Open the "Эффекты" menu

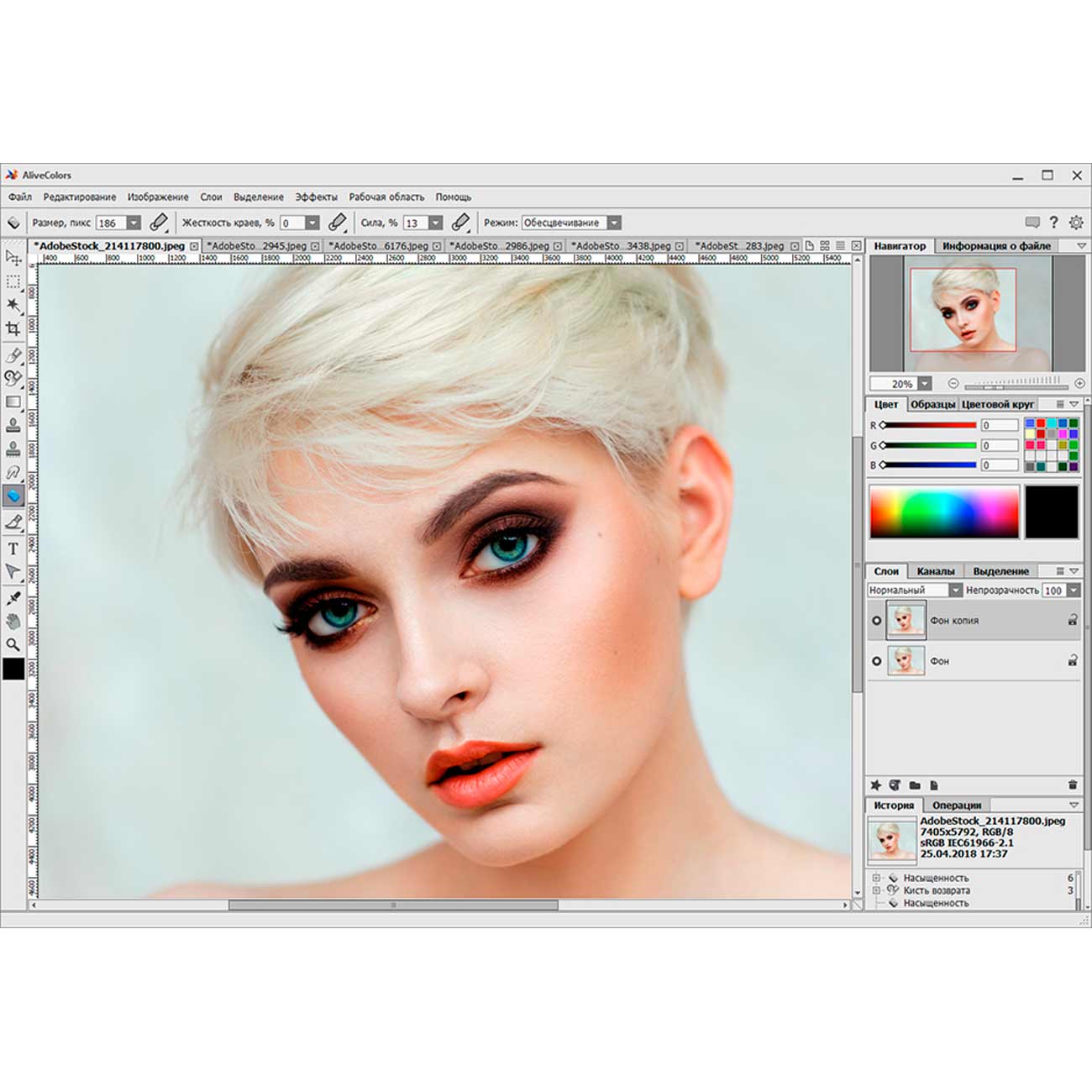click(316, 197)
